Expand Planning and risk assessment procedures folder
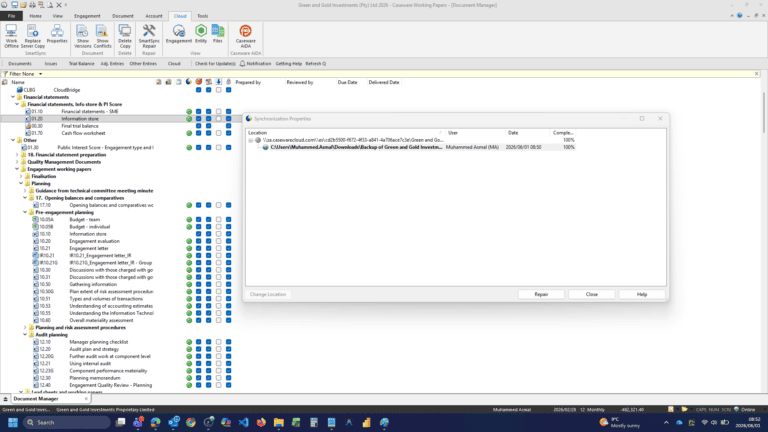 [x=25, y=328]
